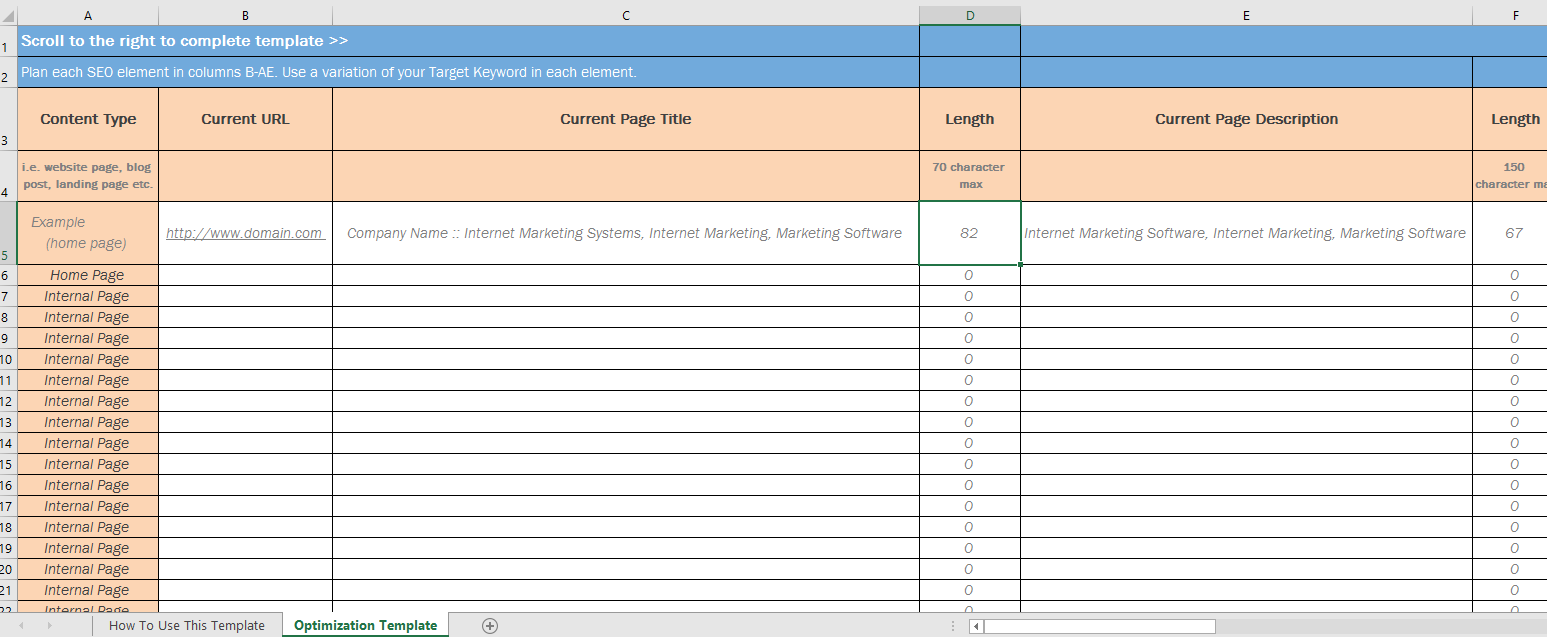Select row 10 header
Screen dimensions: 1547x637
click(x=8, y=359)
